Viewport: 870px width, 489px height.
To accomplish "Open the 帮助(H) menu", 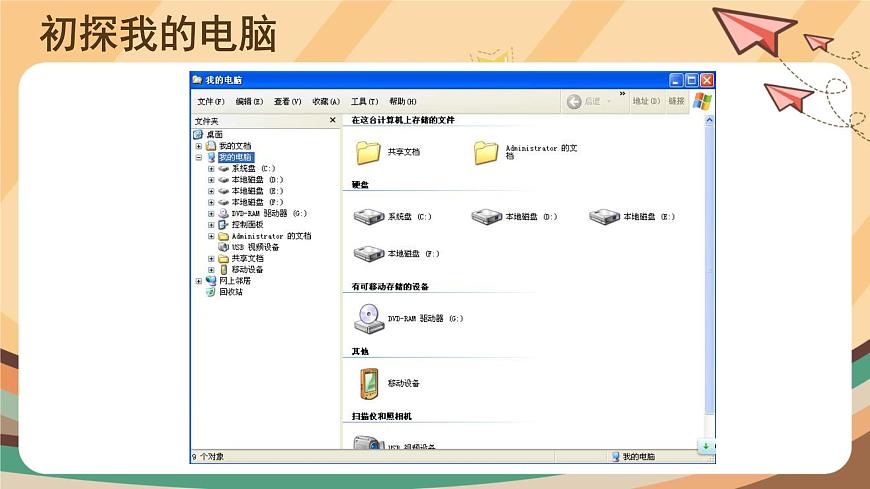I will click(x=403, y=102).
